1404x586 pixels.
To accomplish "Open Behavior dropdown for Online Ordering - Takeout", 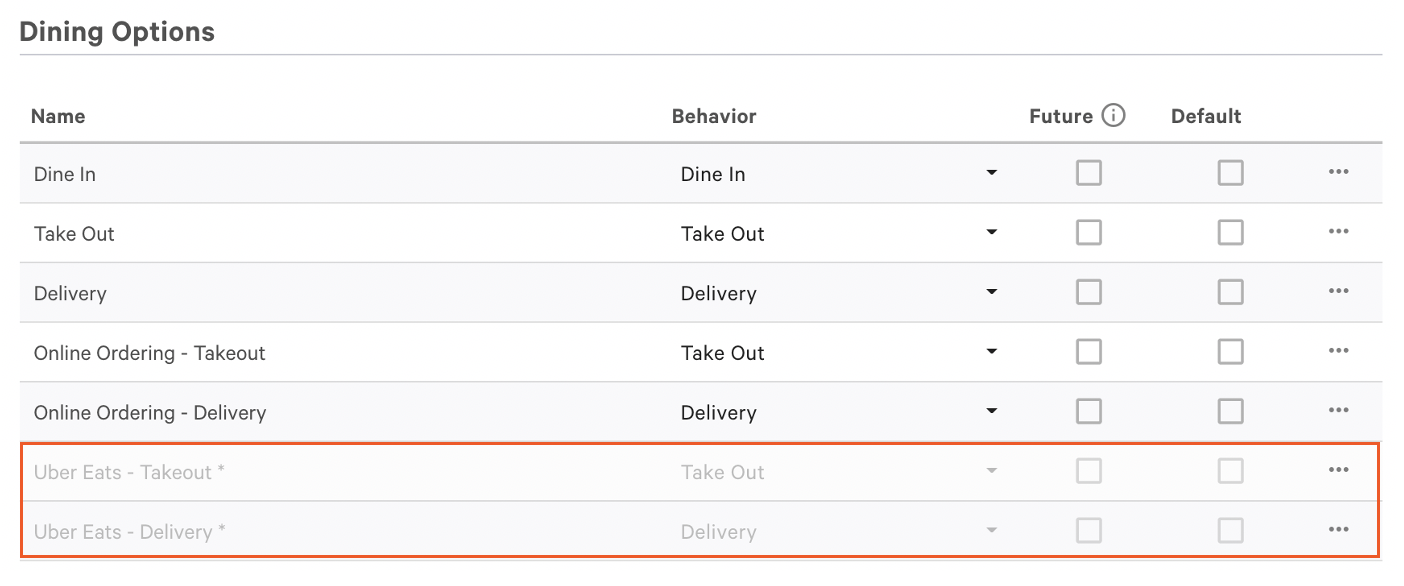I will (990, 351).
